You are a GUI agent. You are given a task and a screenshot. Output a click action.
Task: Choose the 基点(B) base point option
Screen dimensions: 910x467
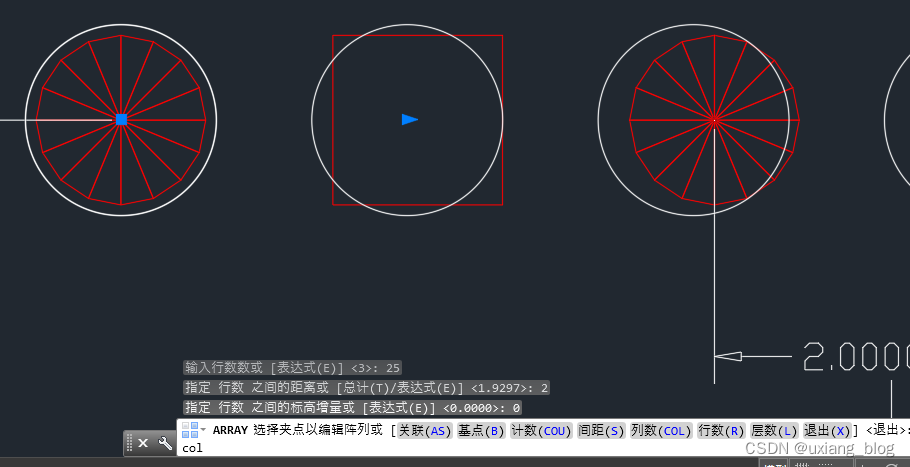pos(481,430)
